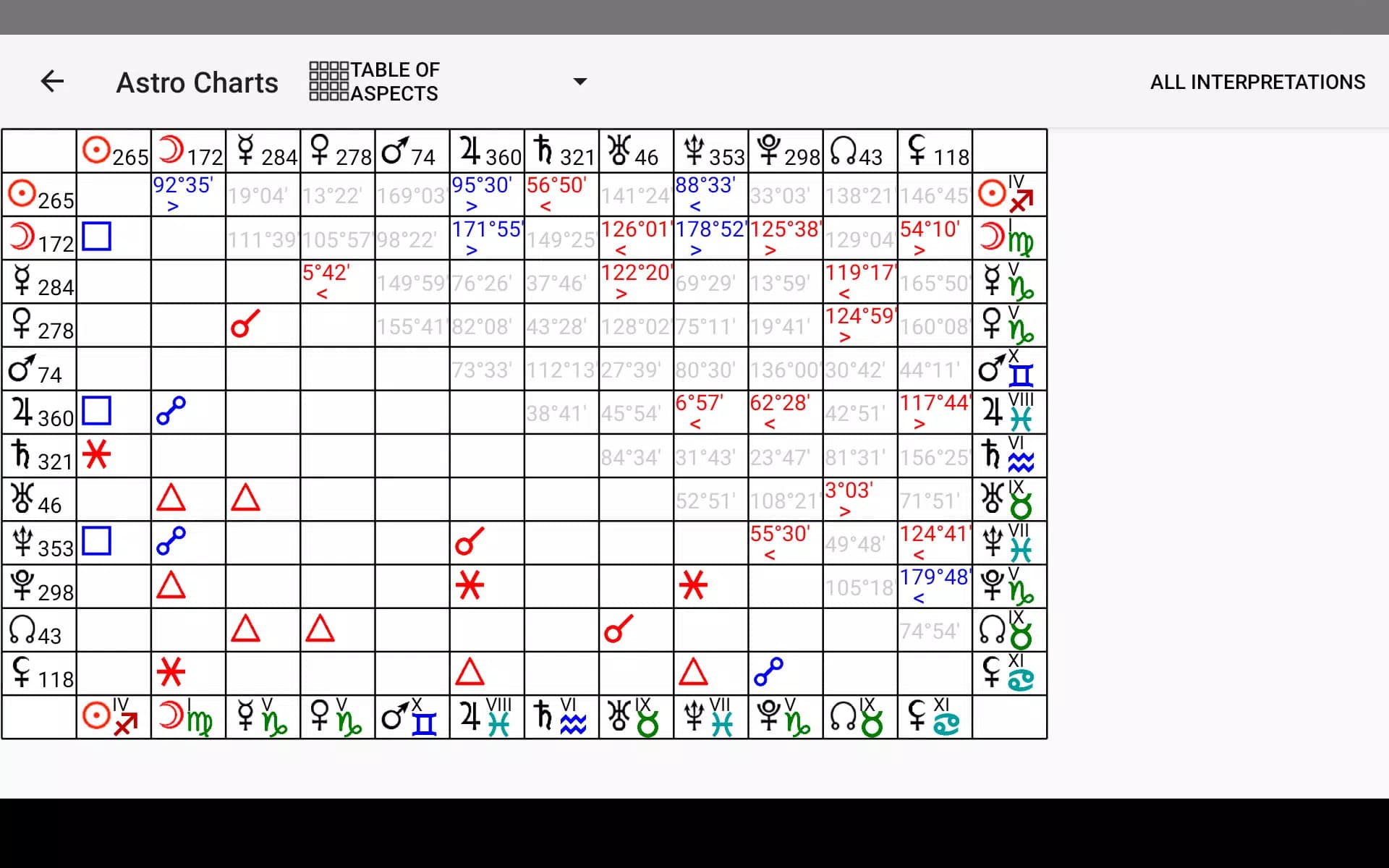Click the square aspect in the Moon row
Image resolution: width=1389 pixels, height=868 pixels.
[98, 237]
